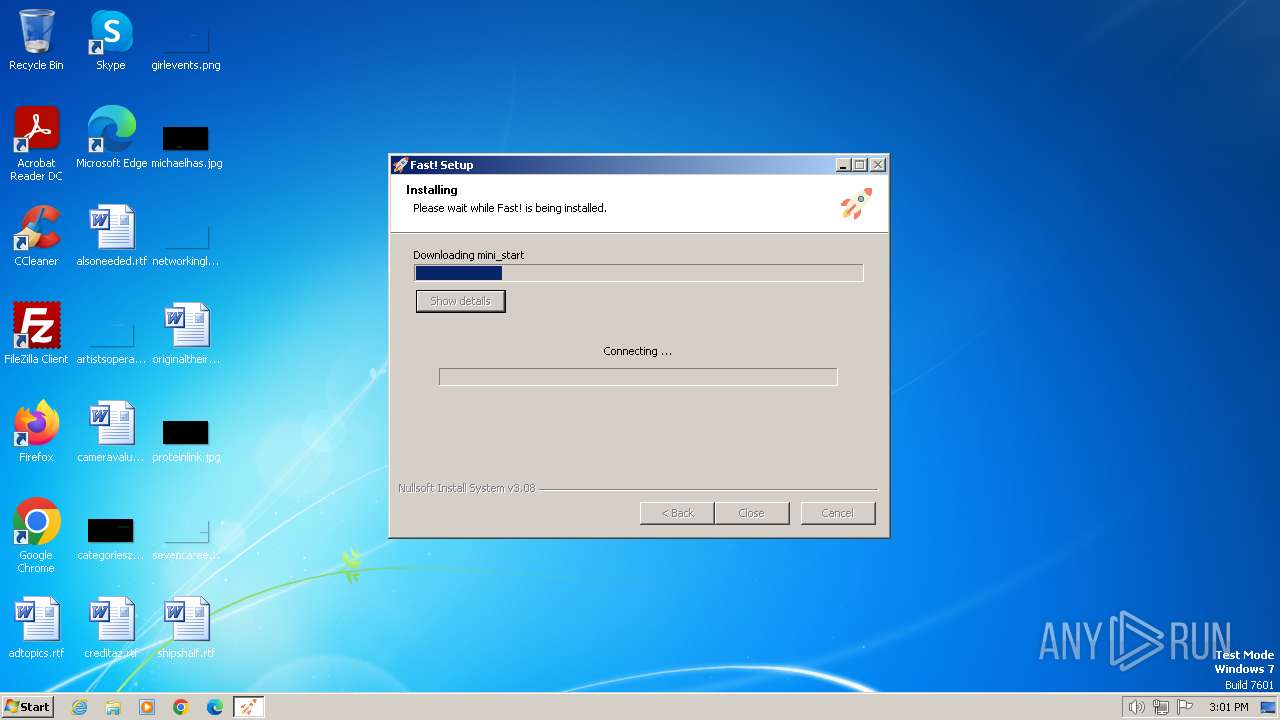
Task: Click the Connecting progress bar
Action: pyautogui.click(x=638, y=377)
